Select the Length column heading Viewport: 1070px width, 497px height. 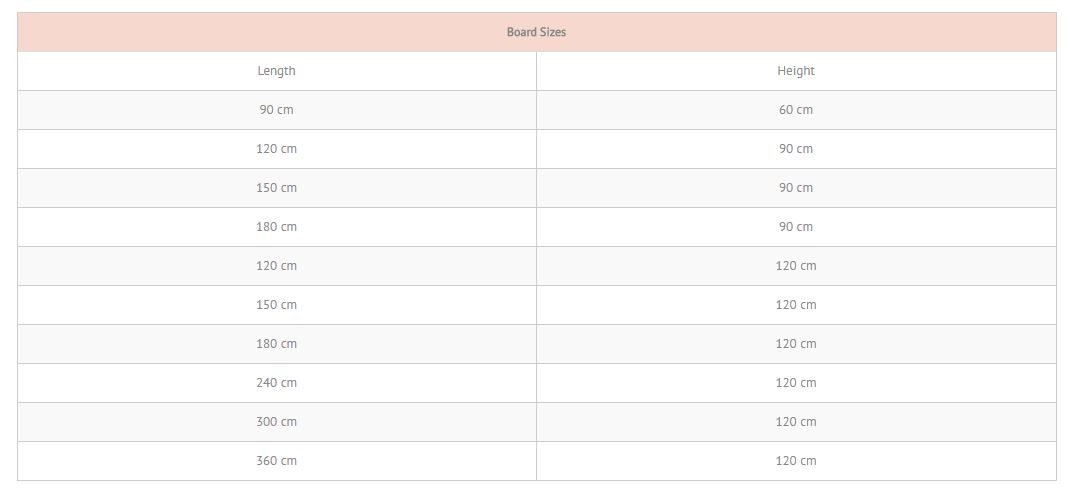(277, 71)
